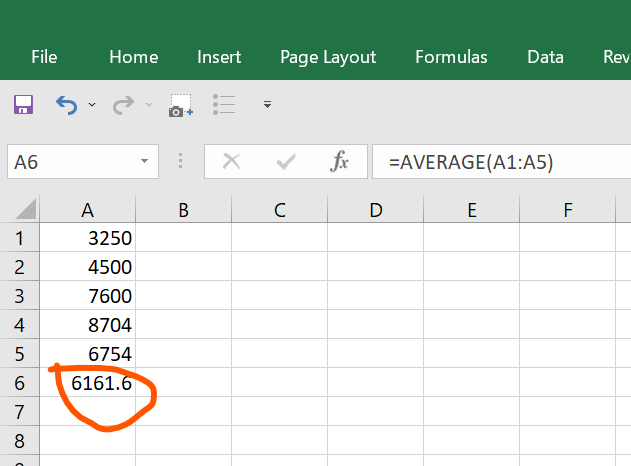Click the purple Save icon
The height and width of the screenshot is (466, 631).
[23, 105]
